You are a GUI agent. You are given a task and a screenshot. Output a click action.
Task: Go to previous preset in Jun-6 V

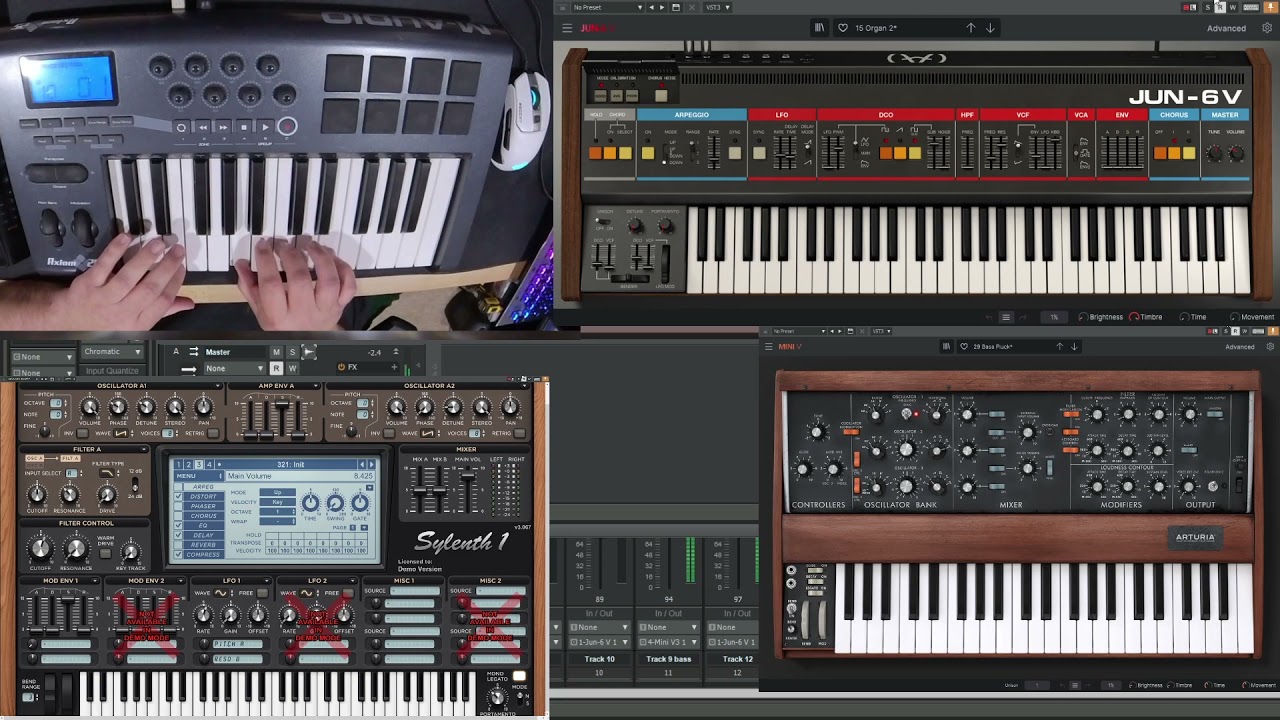[x=970, y=28]
